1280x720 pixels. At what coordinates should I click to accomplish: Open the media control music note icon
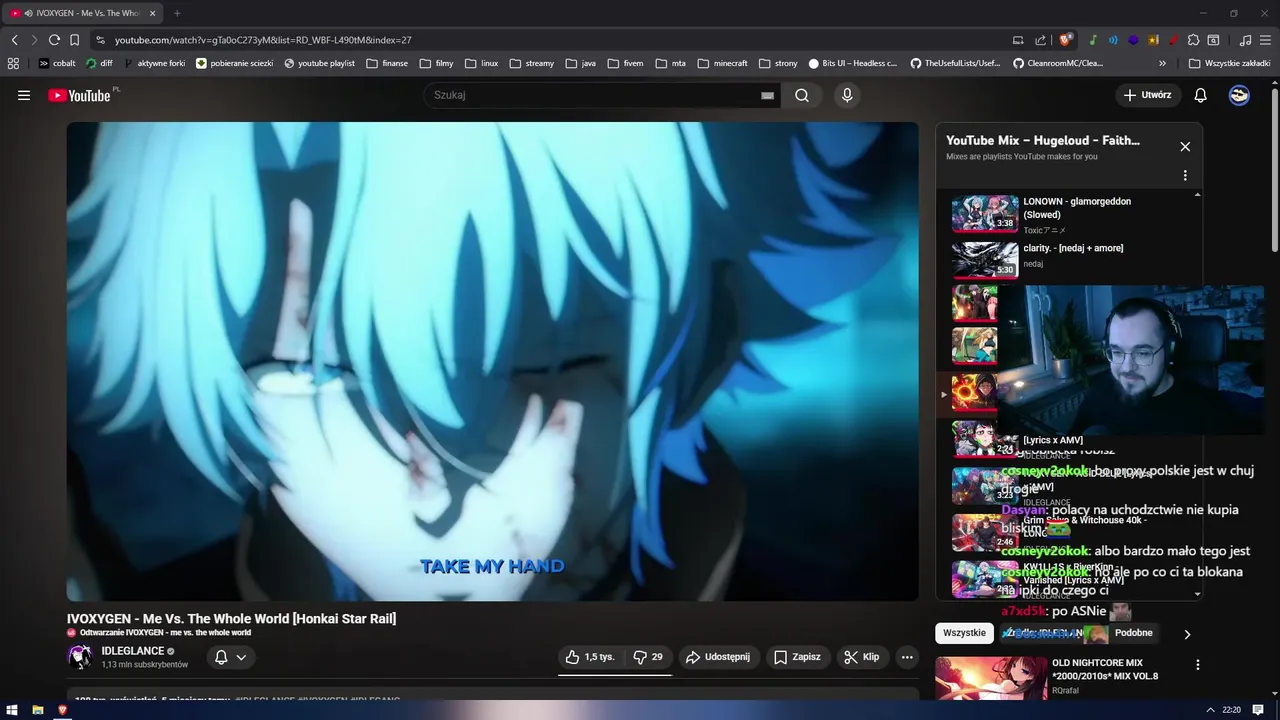[x=1245, y=40]
